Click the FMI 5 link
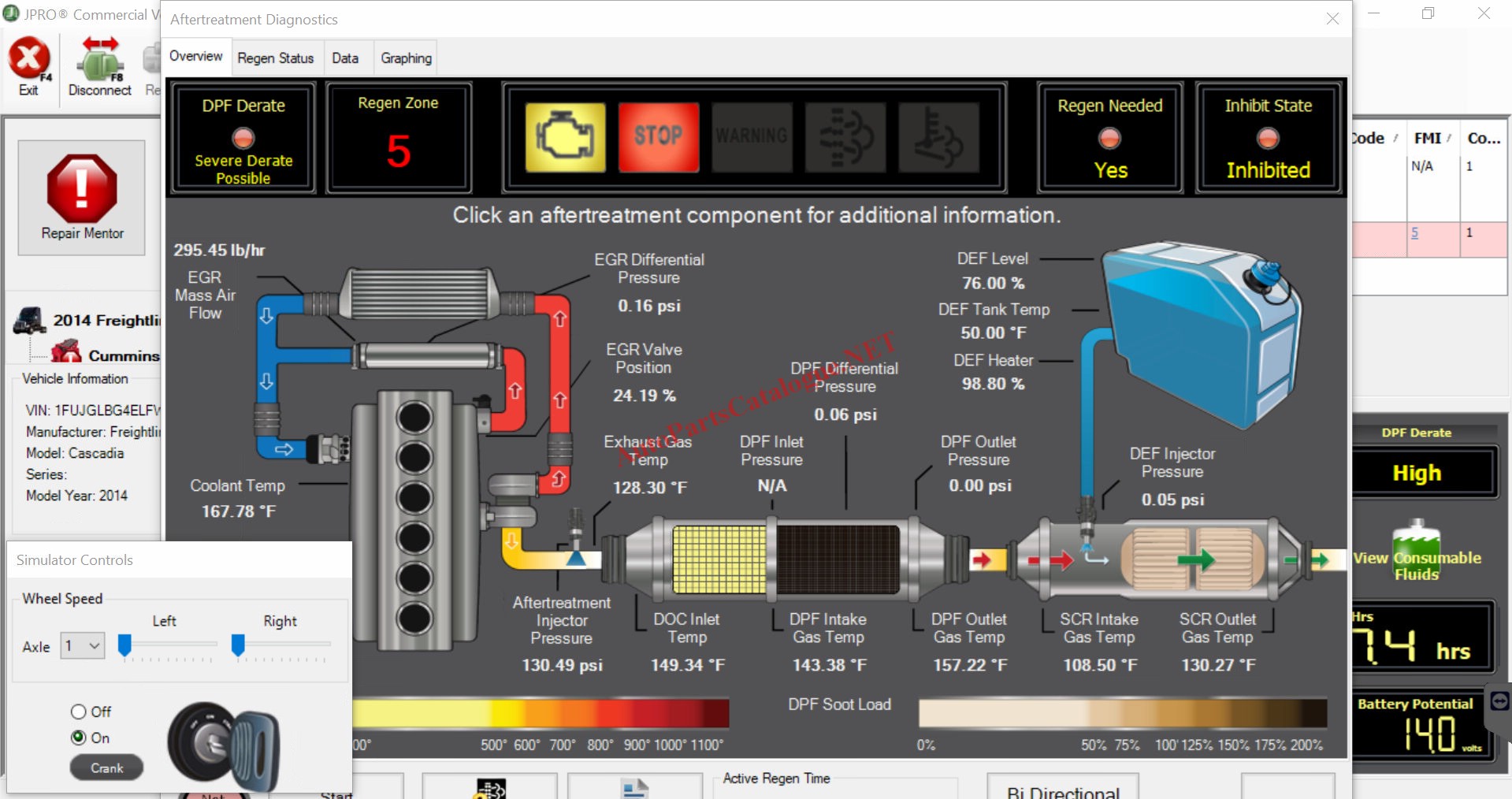The height and width of the screenshot is (799, 1512). (1414, 233)
